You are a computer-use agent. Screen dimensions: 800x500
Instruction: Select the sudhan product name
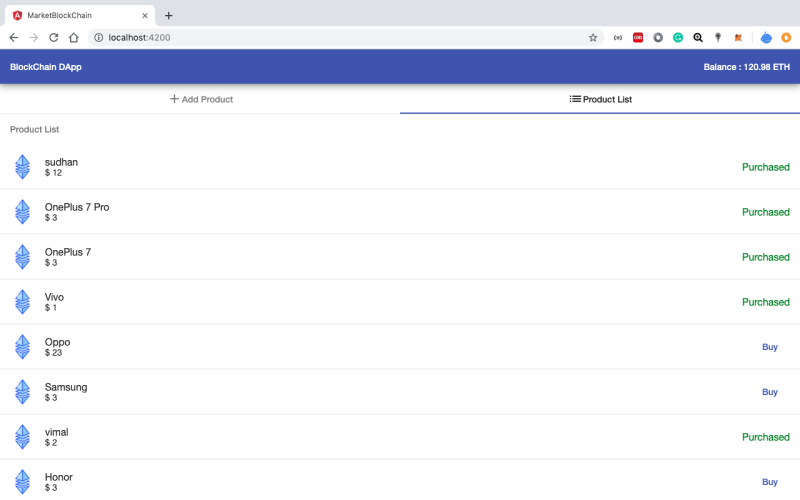pyautogui.click(x=61, y=162)
